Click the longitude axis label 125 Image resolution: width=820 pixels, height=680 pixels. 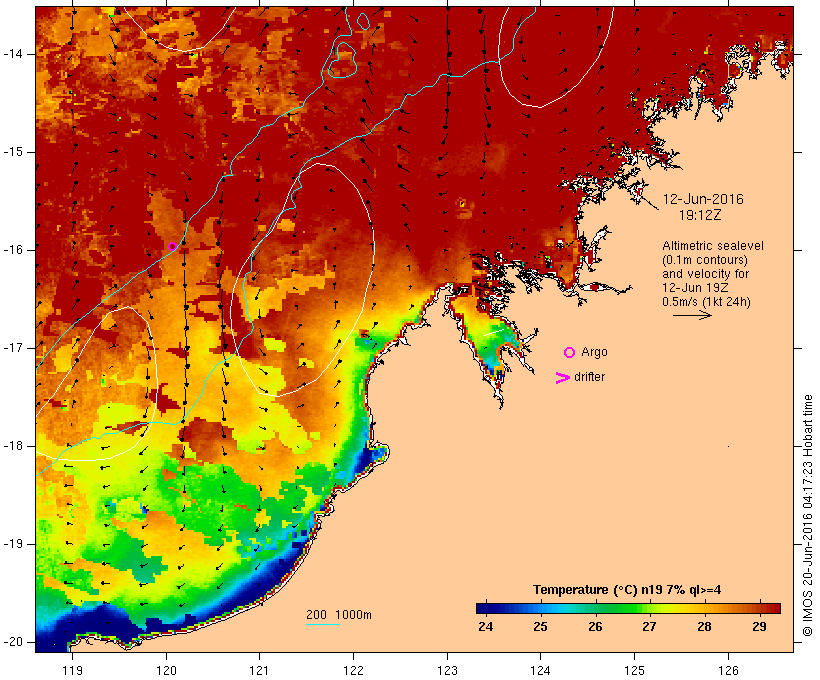click(x=634, y=671)
